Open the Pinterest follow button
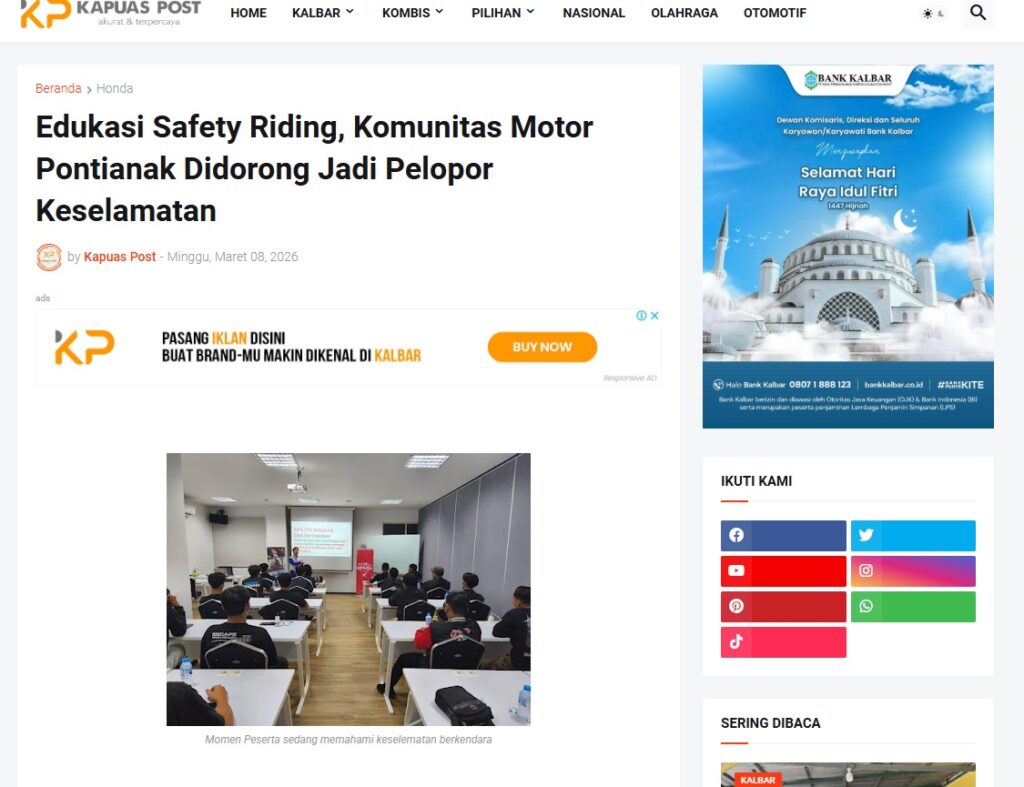This screenshot has width=1024, height=787. (783, 606)
